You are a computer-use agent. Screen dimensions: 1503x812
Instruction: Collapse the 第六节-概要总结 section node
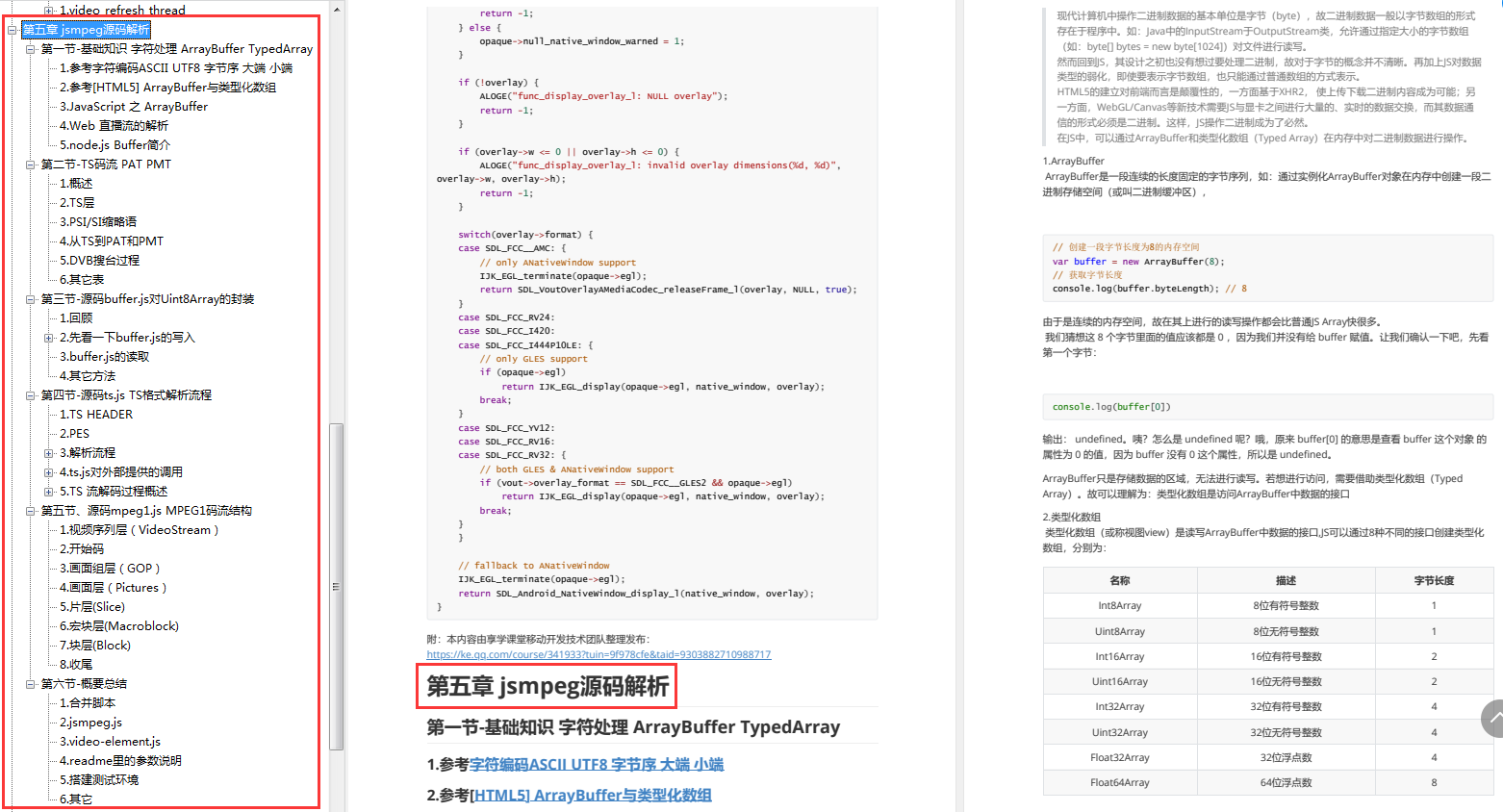click(30, 684)
